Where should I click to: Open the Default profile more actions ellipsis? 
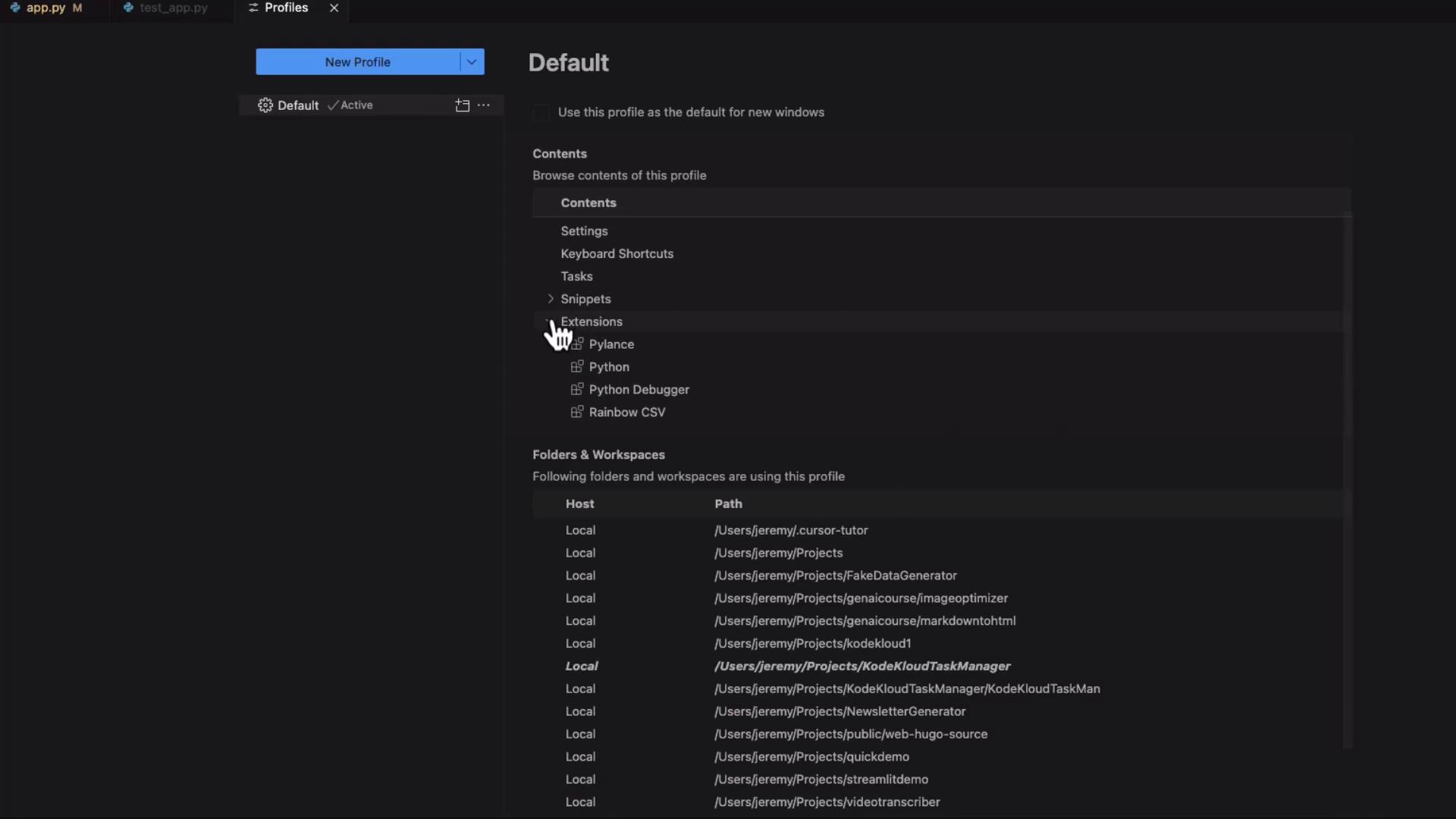click(484, 105)
